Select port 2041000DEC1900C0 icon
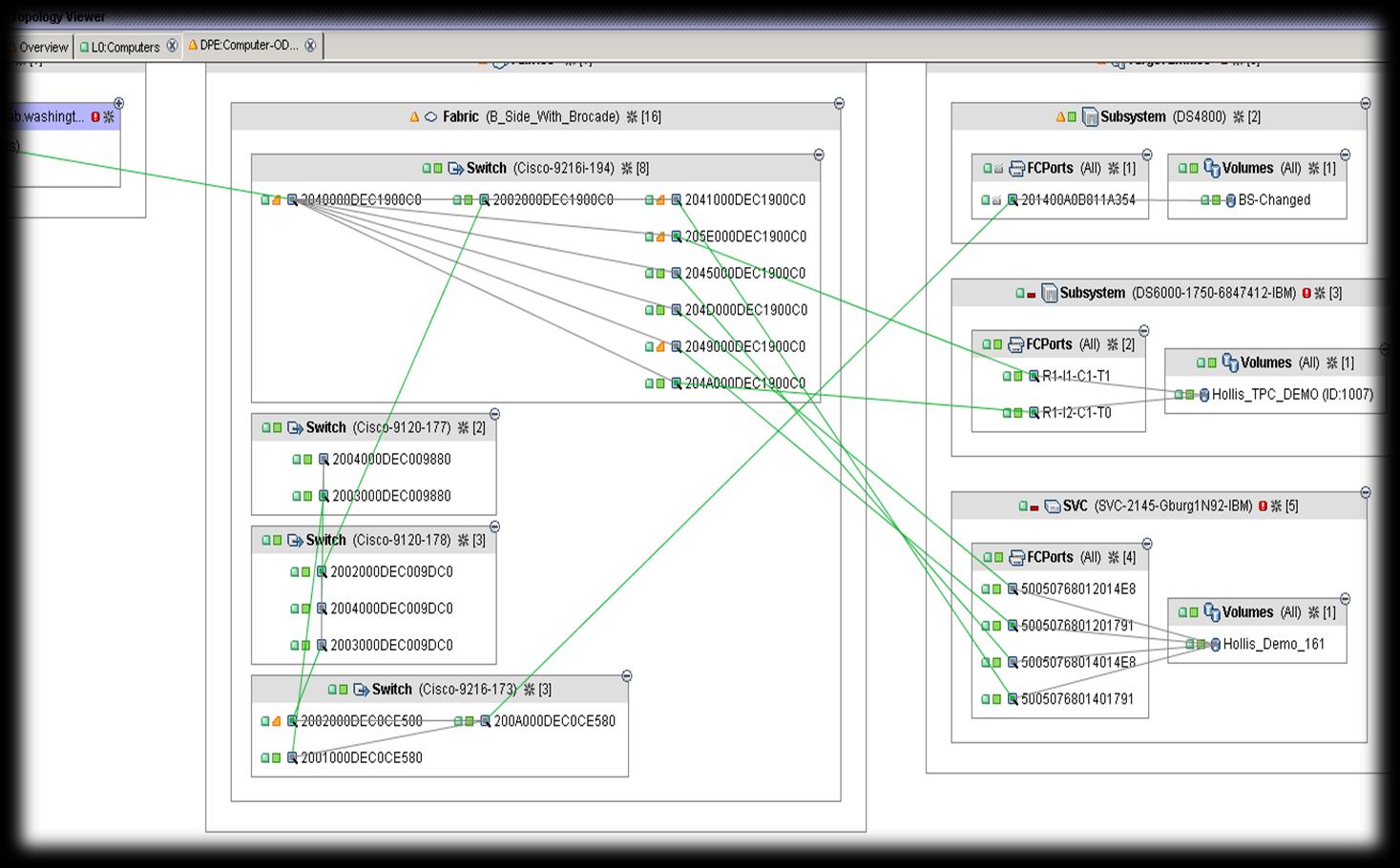This screenshot has height=868, width=1400. click(x=677, y=200)
